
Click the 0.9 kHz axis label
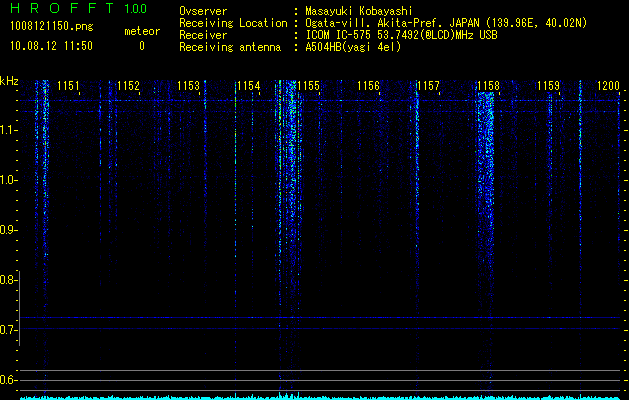[x=7, y=230]
